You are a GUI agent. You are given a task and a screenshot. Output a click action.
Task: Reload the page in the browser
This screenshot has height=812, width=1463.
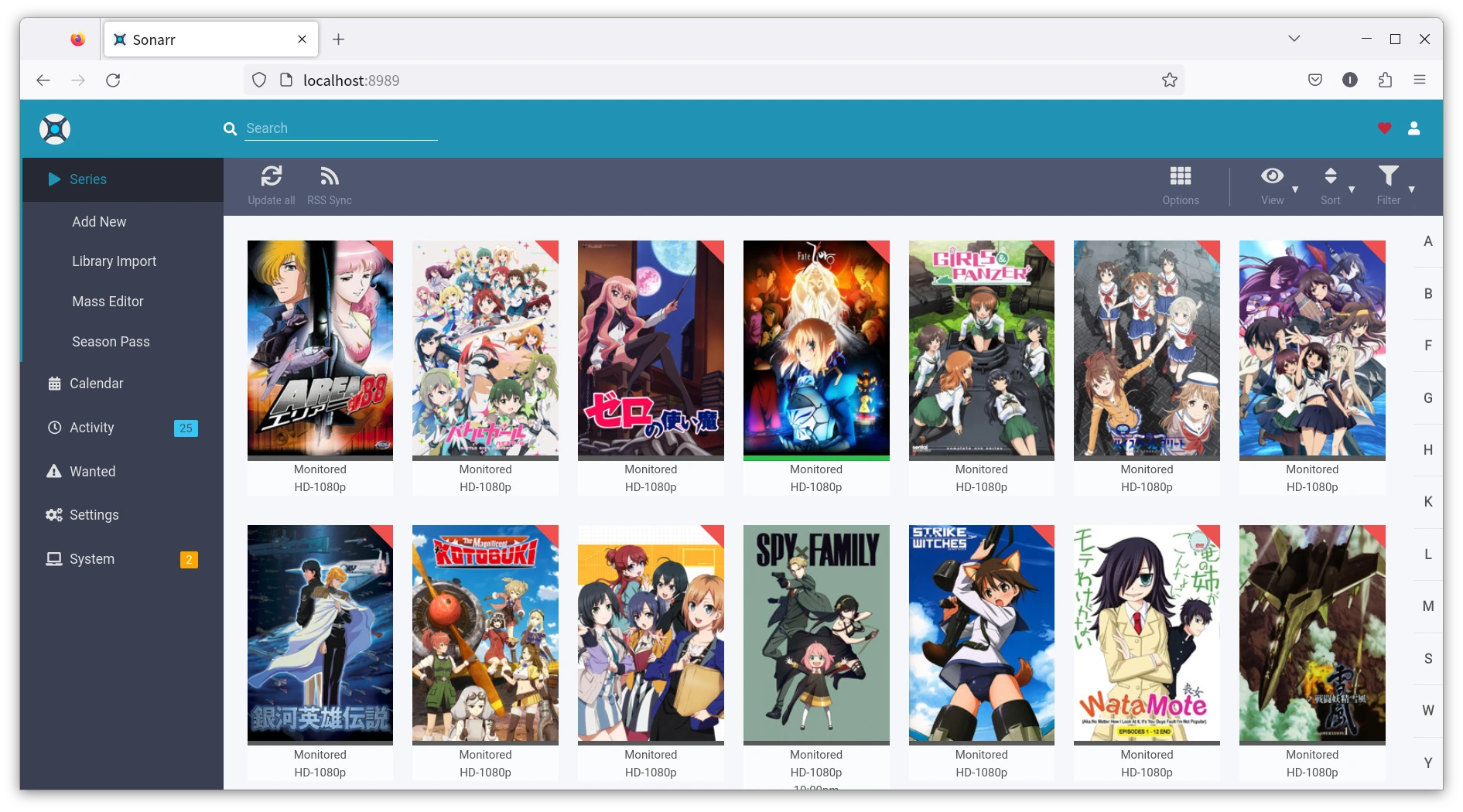[x=113, y=80]
